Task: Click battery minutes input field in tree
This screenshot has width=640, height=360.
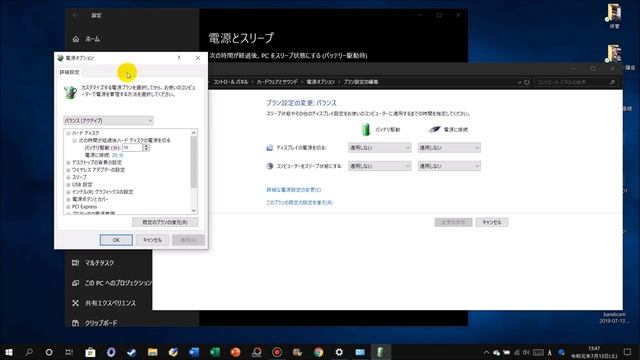Action: 132,147
